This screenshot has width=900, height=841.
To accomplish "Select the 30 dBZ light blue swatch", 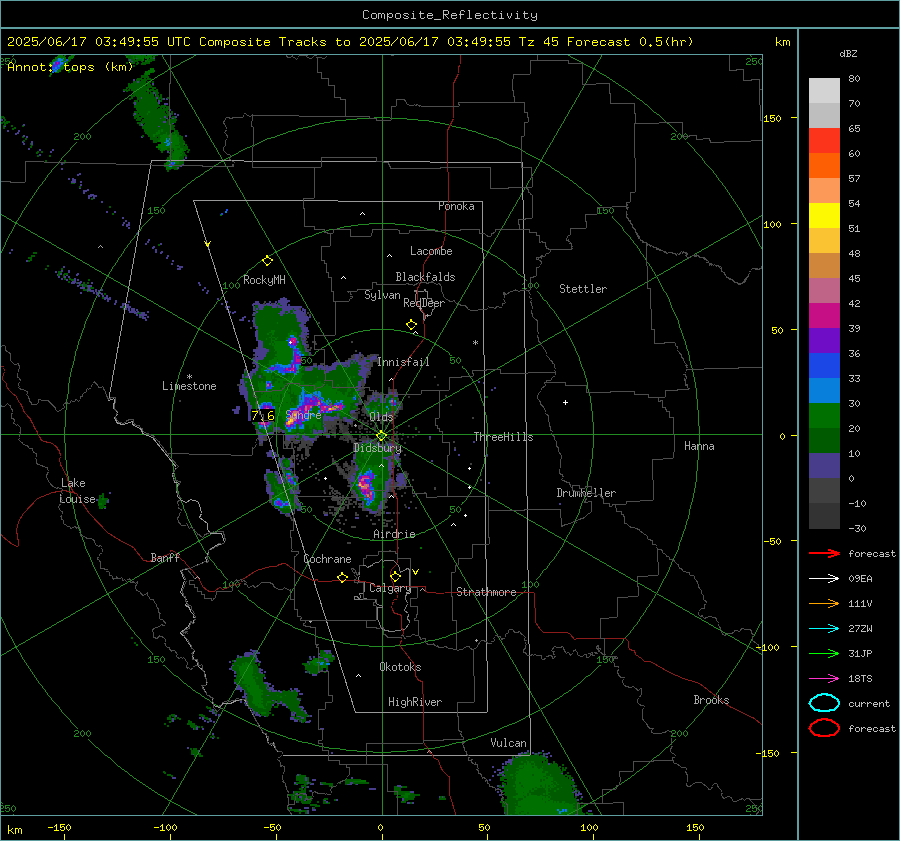I will coord(824,390).
